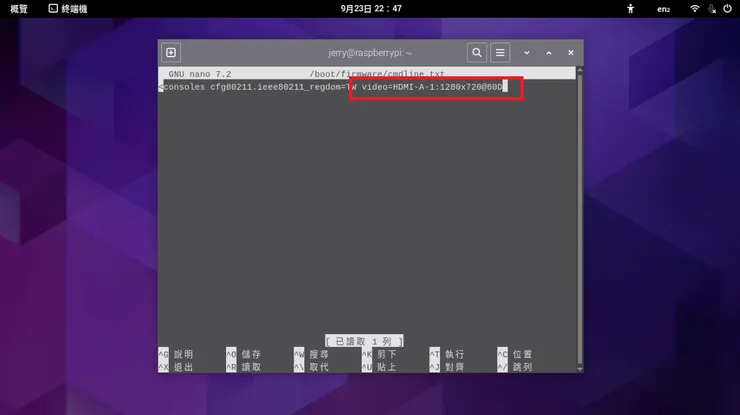Close the terminal window
The image size is (740, 415).
point(571,52)
